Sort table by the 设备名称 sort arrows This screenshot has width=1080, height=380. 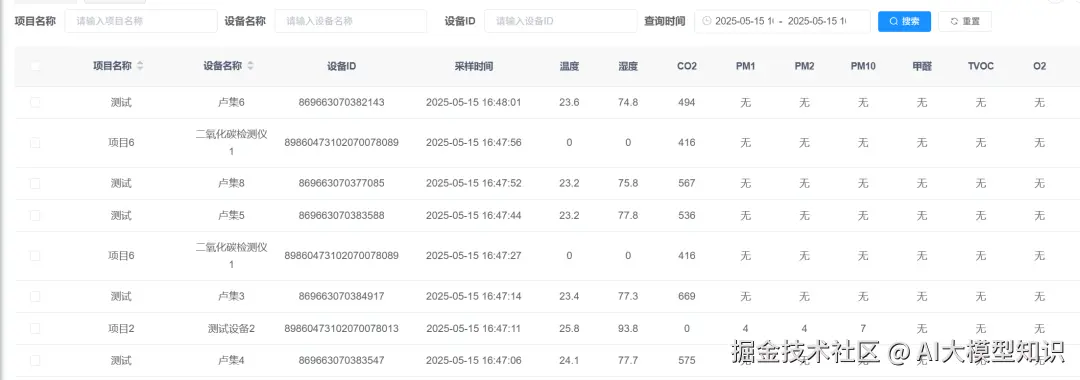250,67
